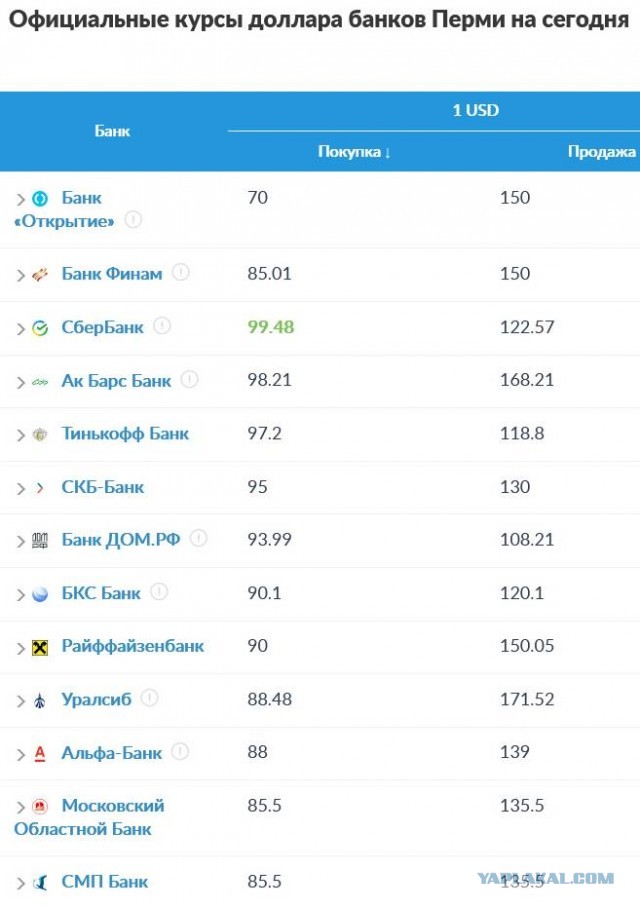The width and height of the screenshot is (640, 908).
Task: Click the info icon beside Ак Барс Банк
Action: pos(189,379)
